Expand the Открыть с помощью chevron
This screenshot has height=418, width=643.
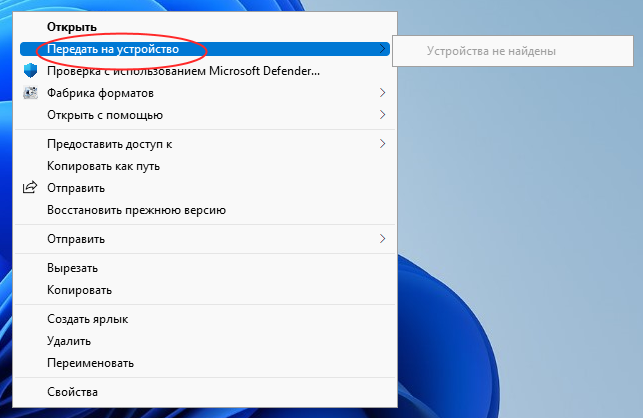(382, 114)
